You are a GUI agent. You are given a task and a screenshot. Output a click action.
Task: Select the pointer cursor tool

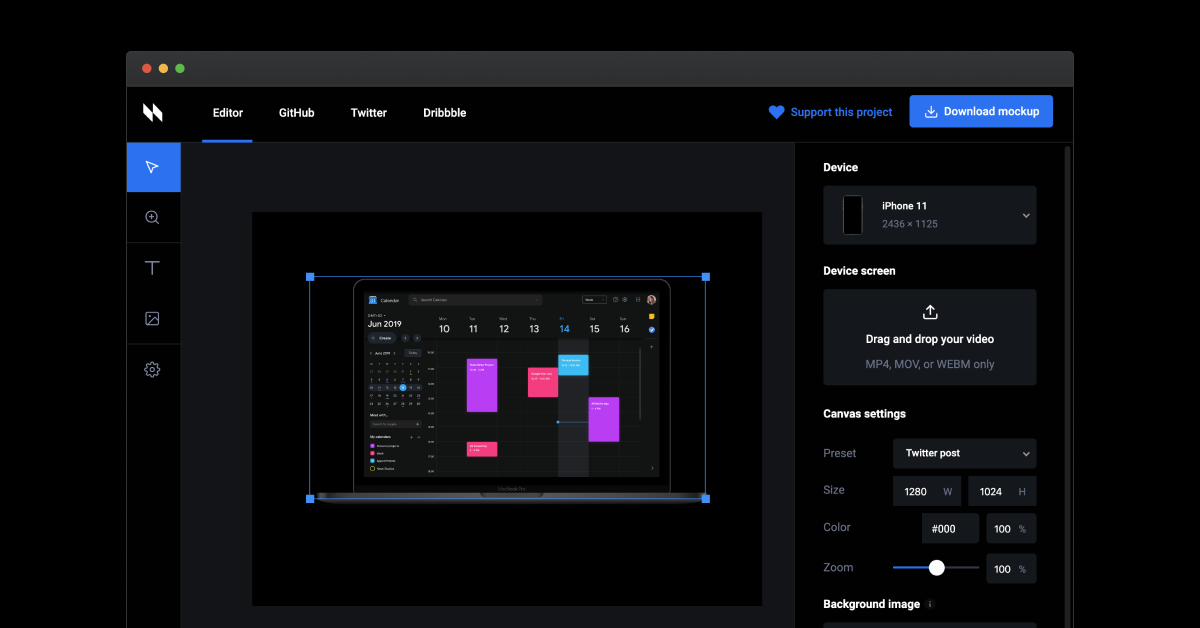[x=153, y=167]
